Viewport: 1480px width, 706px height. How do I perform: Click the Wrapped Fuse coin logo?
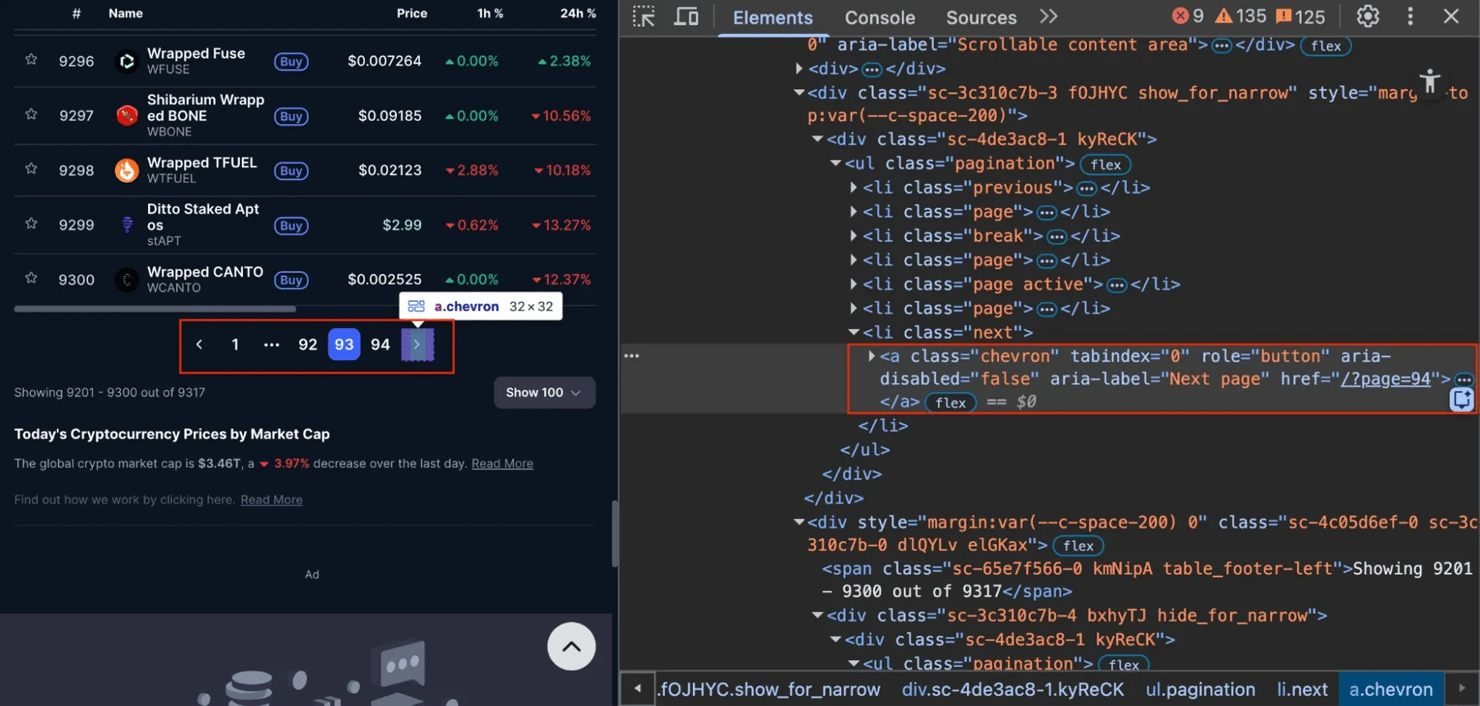pos(127,61)
